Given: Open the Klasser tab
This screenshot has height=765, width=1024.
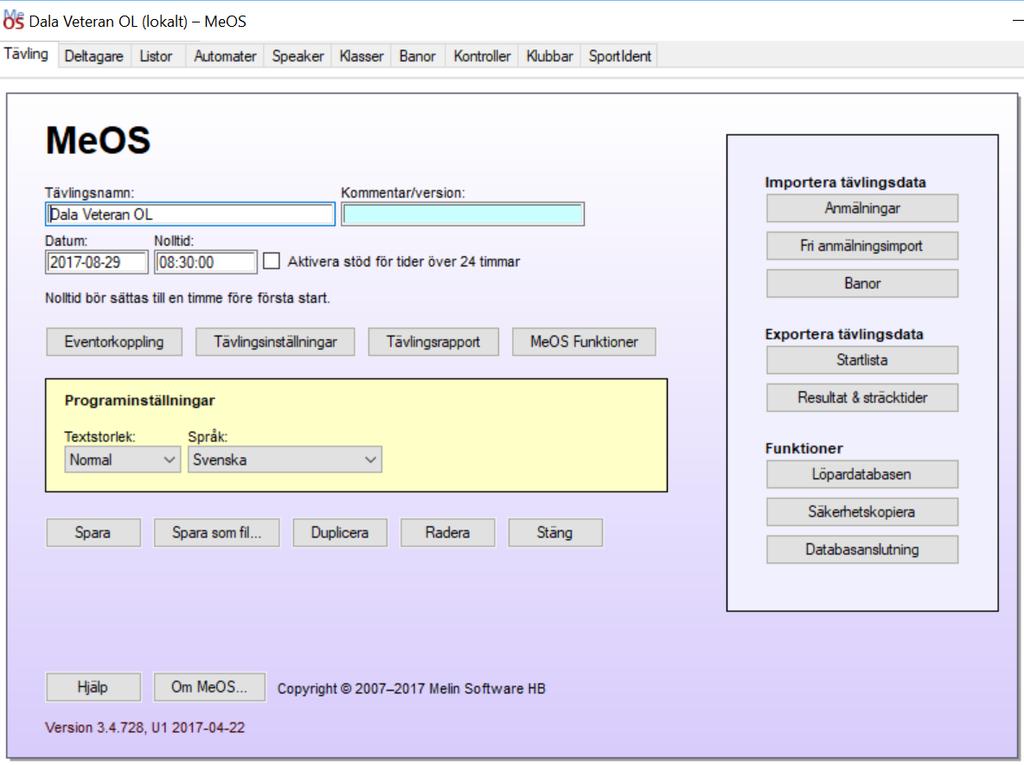Looking at the screenshot, I should [361, 56].
